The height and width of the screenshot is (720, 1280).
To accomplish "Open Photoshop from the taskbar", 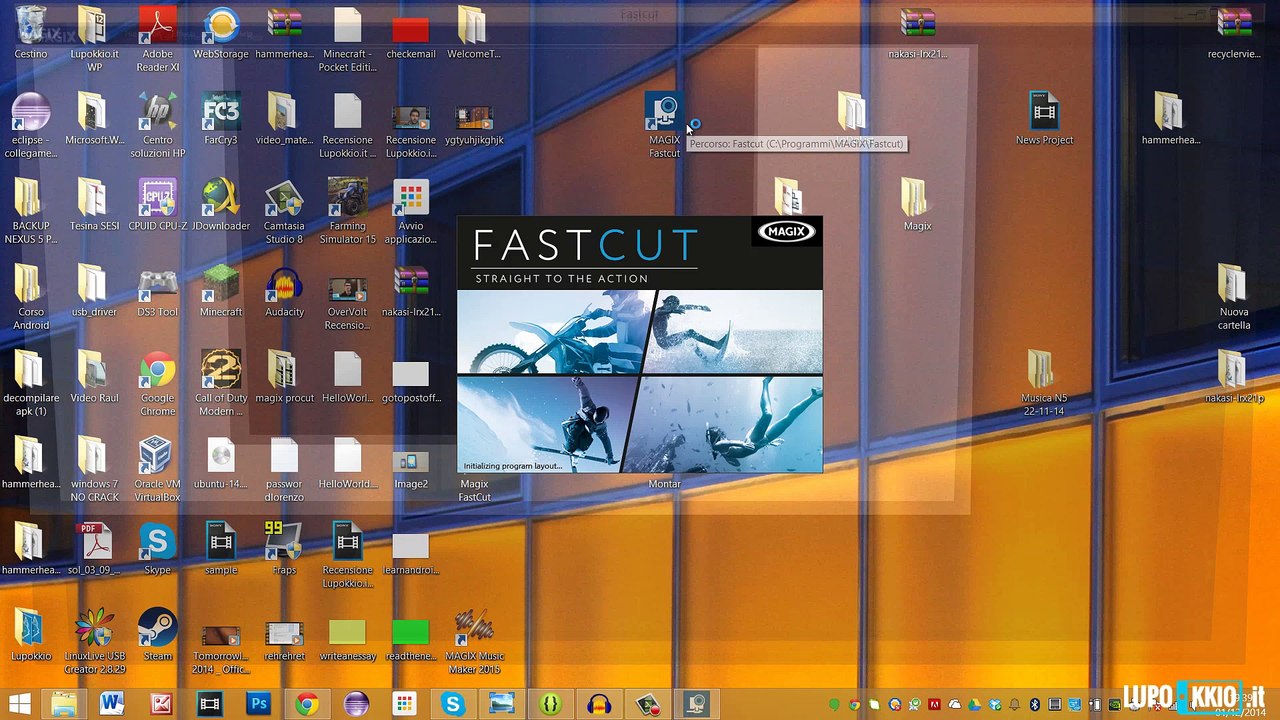I will pyautogui.click(x=258, y=704).
